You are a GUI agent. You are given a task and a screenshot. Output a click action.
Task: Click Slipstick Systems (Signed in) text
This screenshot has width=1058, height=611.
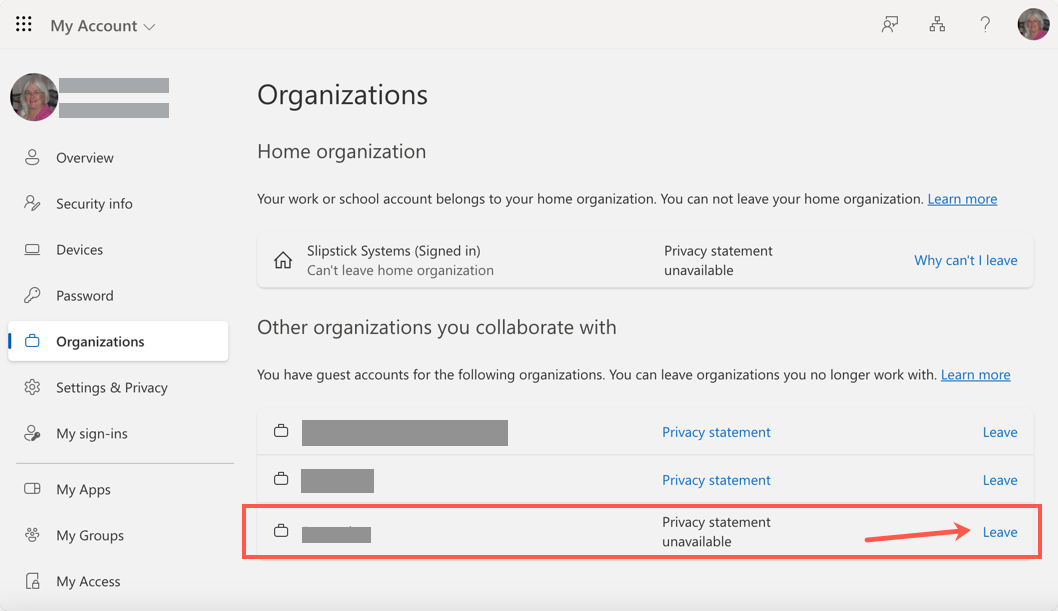coord(393,251)
